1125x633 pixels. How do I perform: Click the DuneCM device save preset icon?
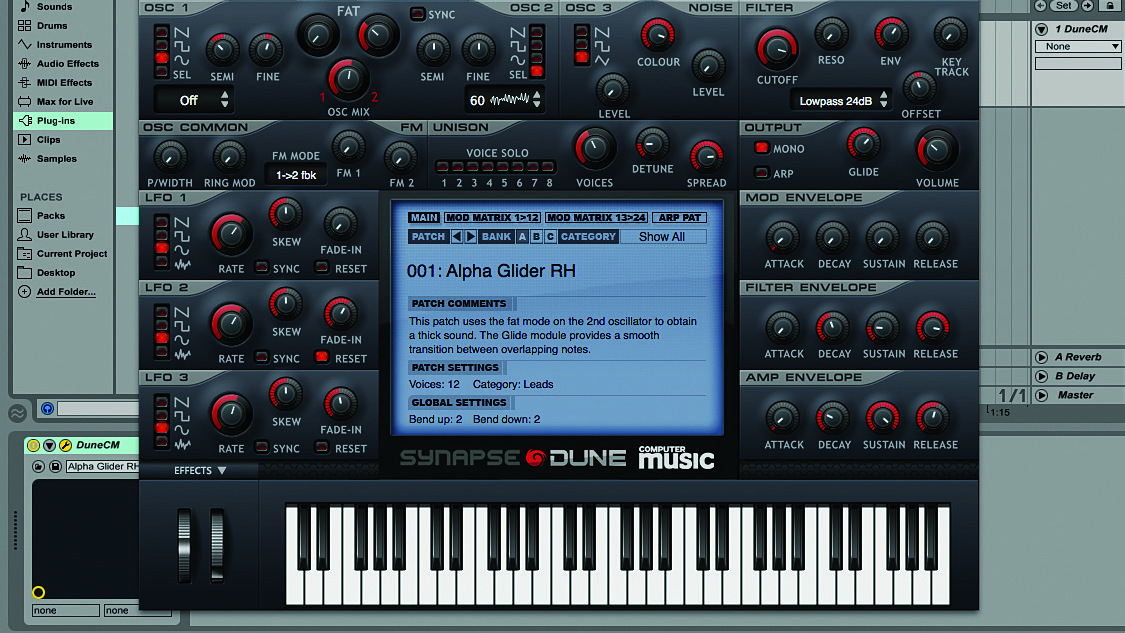[55, 466]
